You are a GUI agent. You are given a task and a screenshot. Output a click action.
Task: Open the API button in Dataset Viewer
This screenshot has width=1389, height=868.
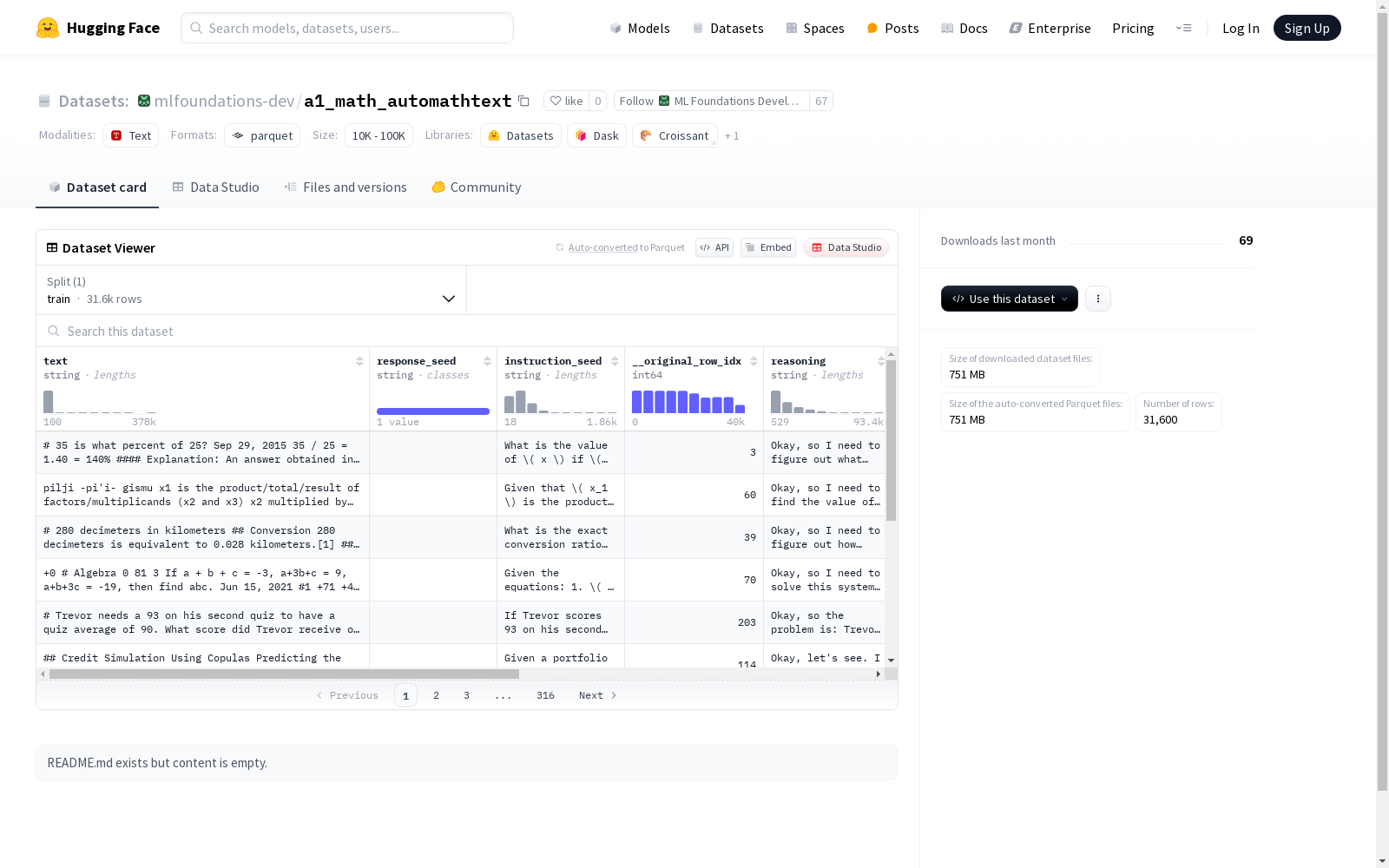click(714, 247)
